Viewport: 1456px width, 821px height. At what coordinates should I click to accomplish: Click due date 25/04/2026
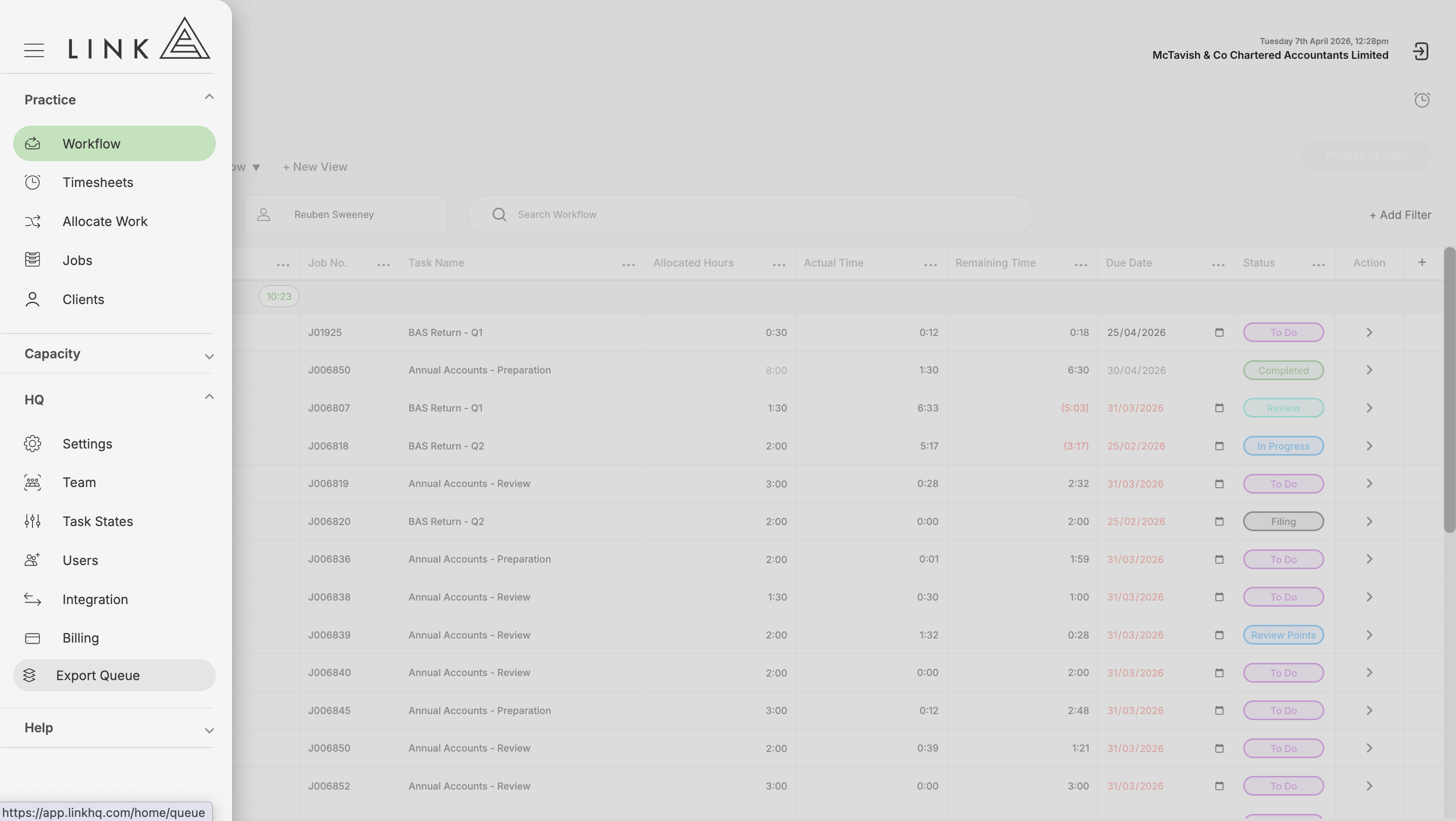1136,332
